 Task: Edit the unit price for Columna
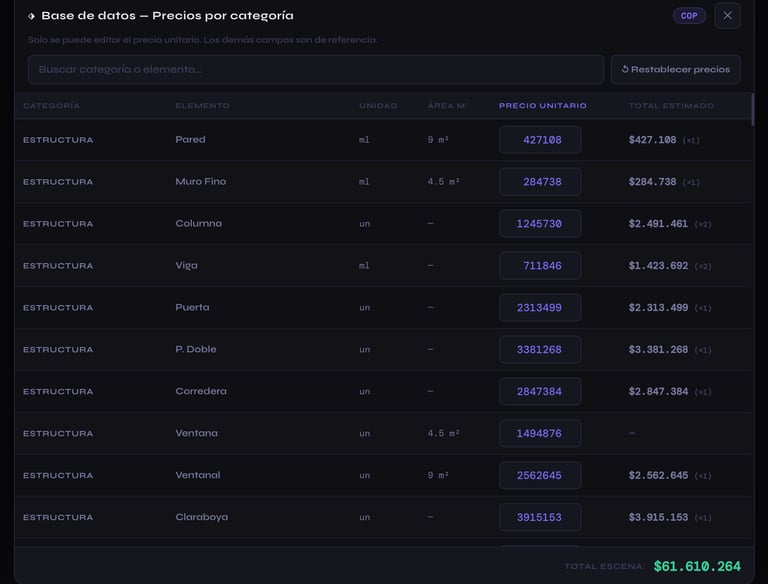[540, 224]
